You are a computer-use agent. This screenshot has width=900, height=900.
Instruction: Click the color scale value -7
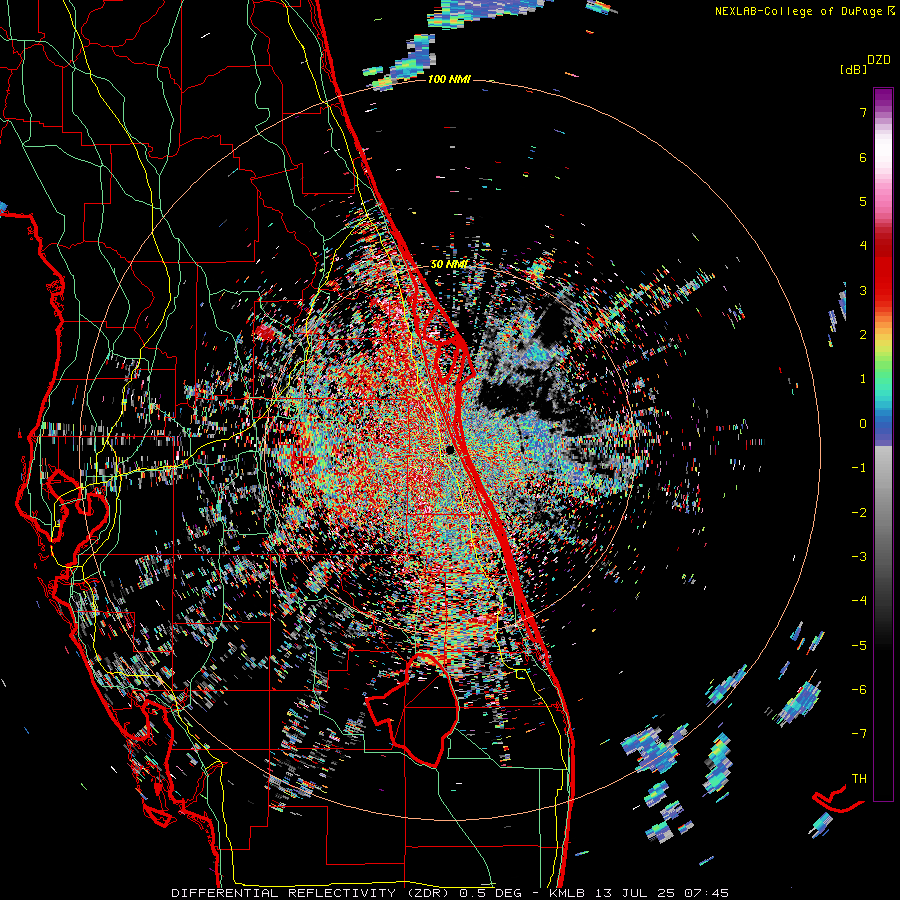(x=859, y=734)
